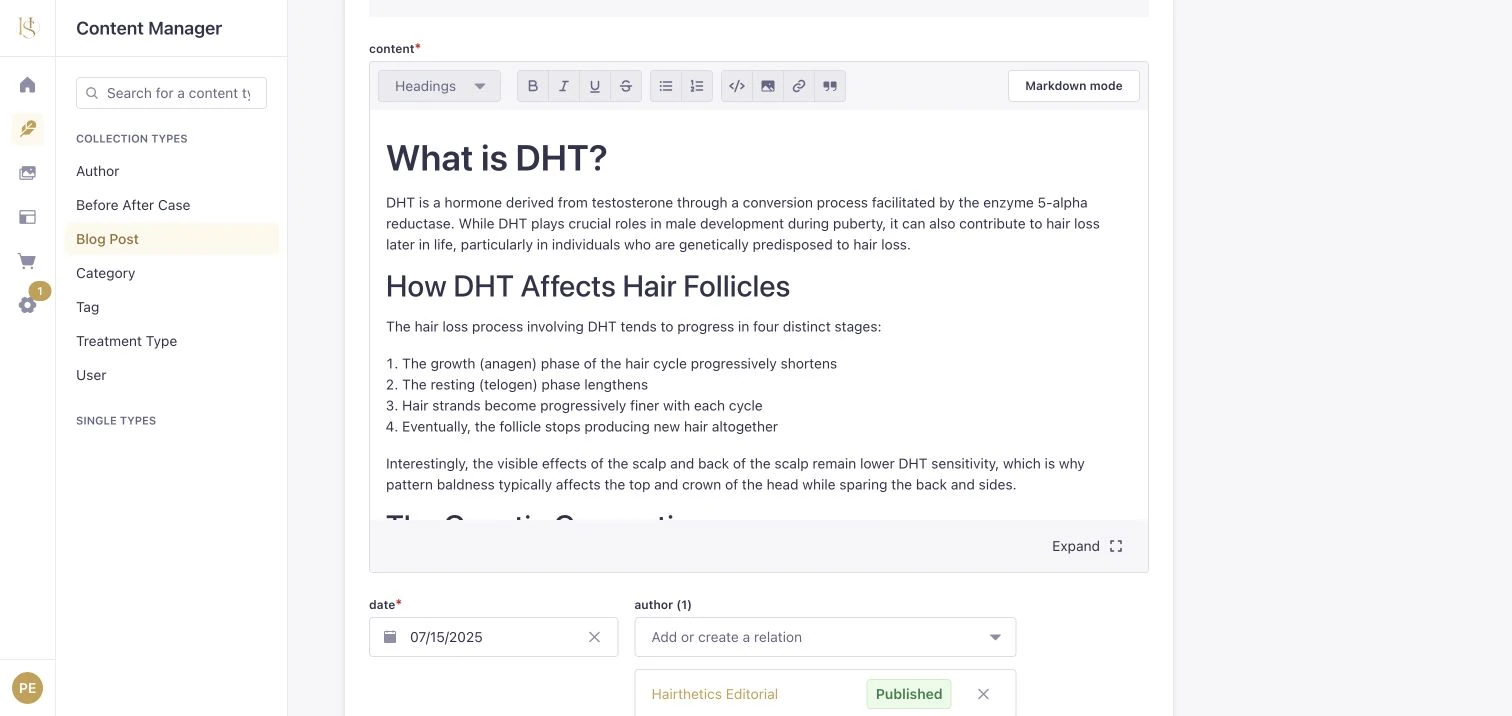This screenshot has width=1512, height=716.
Task: Remove the Hairthetics Editorial relation
Action: pos(983,694)
